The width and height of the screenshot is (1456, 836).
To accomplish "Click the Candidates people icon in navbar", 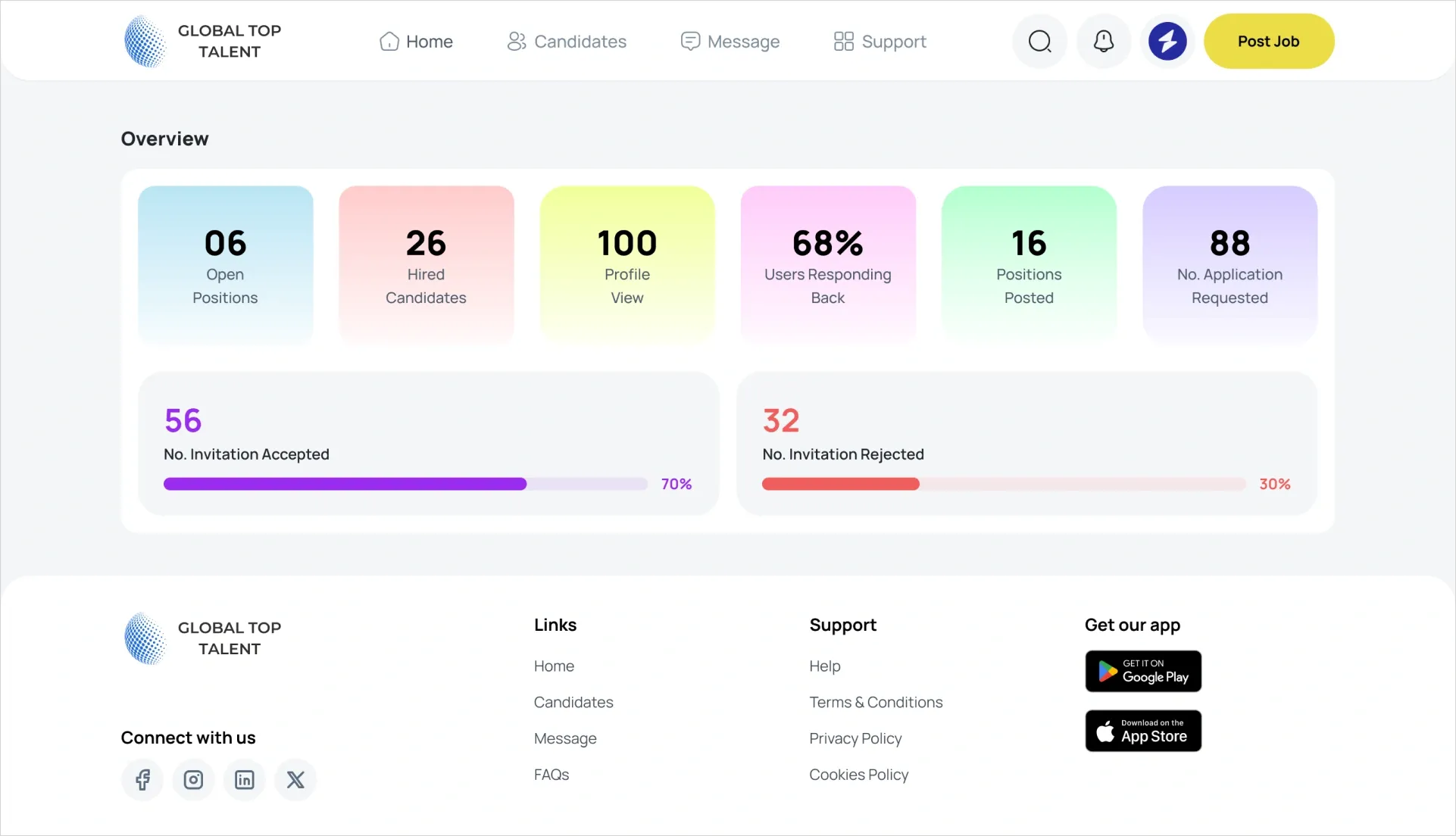I will [516, 41].
